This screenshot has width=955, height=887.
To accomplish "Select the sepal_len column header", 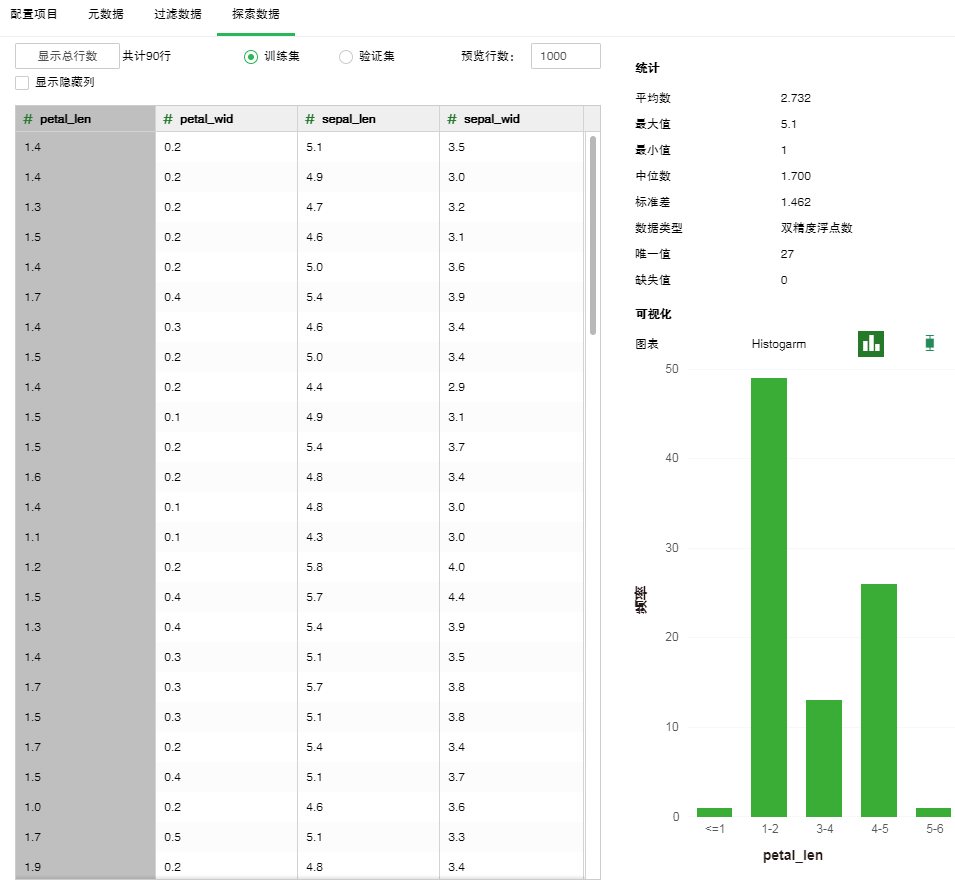I will tap(368, 119).
